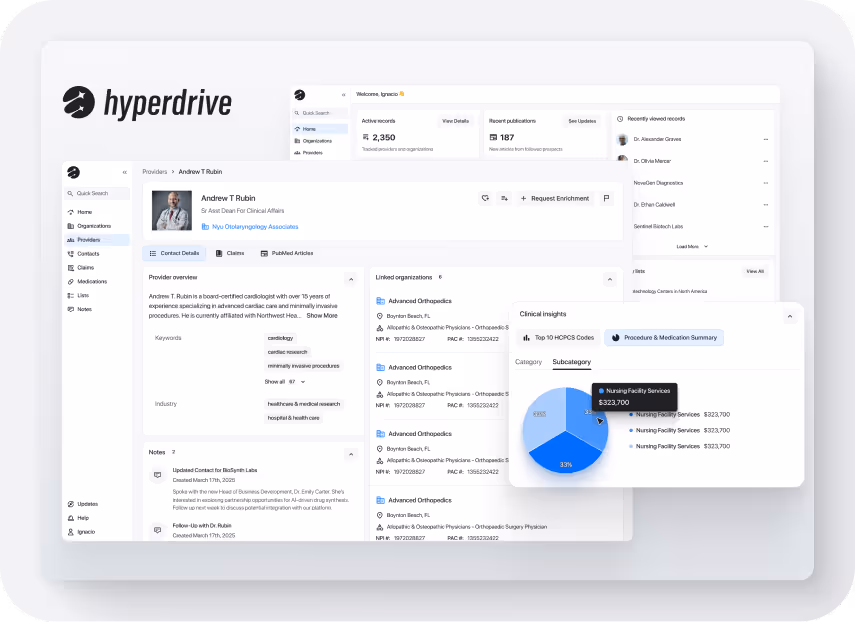
Task: Open Organizations in the provider window sidebar
Action: [97, 226]
